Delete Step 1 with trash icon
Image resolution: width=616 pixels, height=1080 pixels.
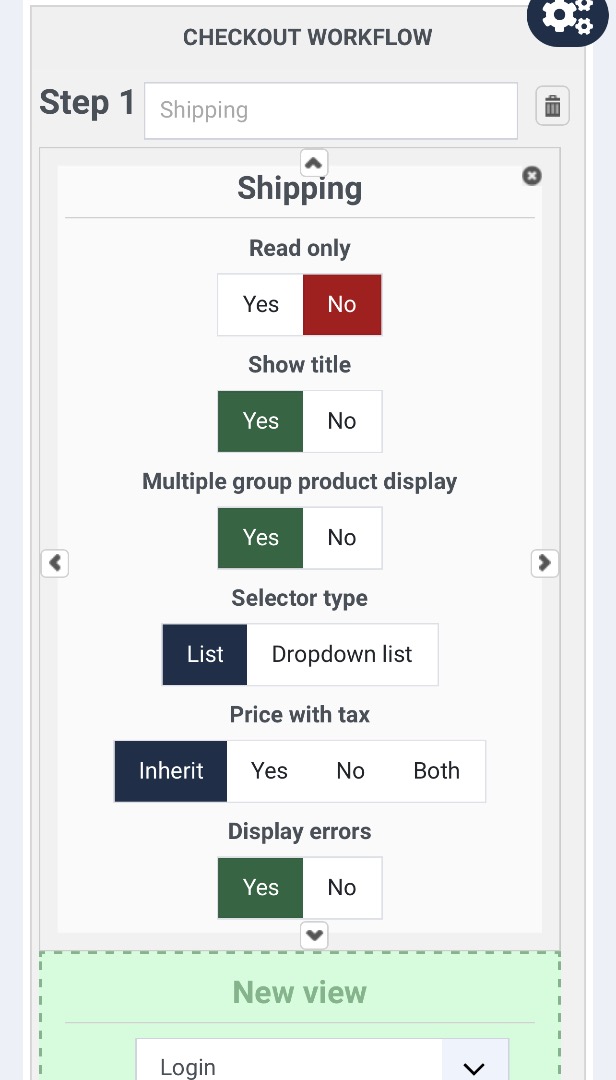[553, 106]
